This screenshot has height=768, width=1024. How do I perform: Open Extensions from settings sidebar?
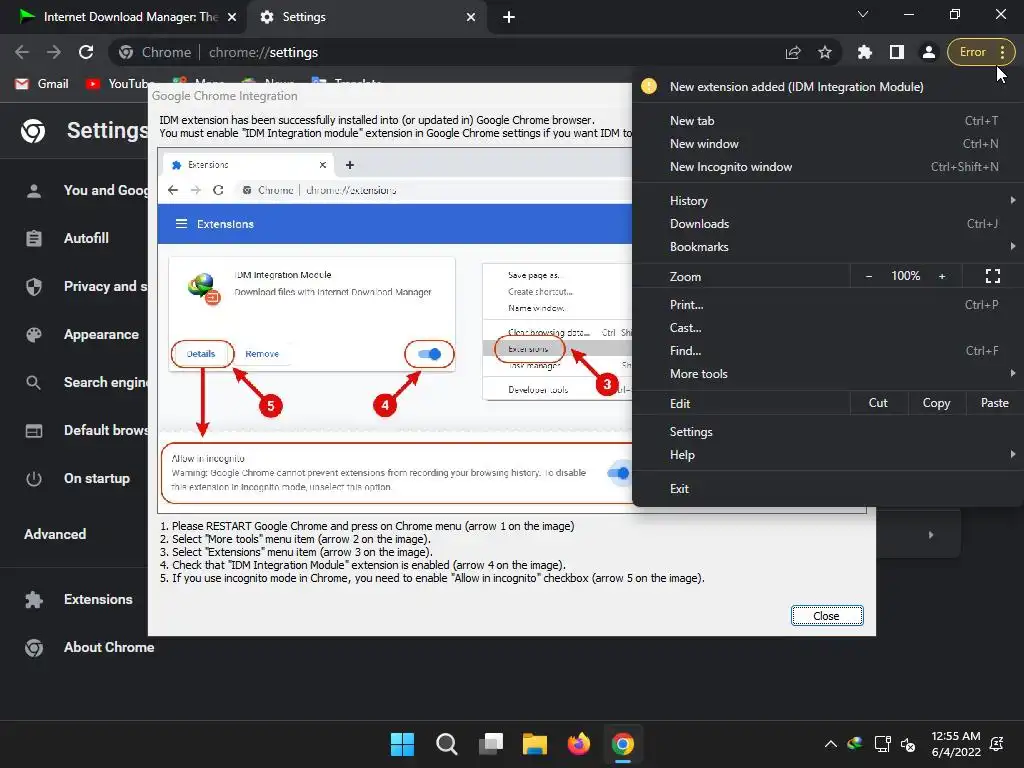click(x=78, y=600)
